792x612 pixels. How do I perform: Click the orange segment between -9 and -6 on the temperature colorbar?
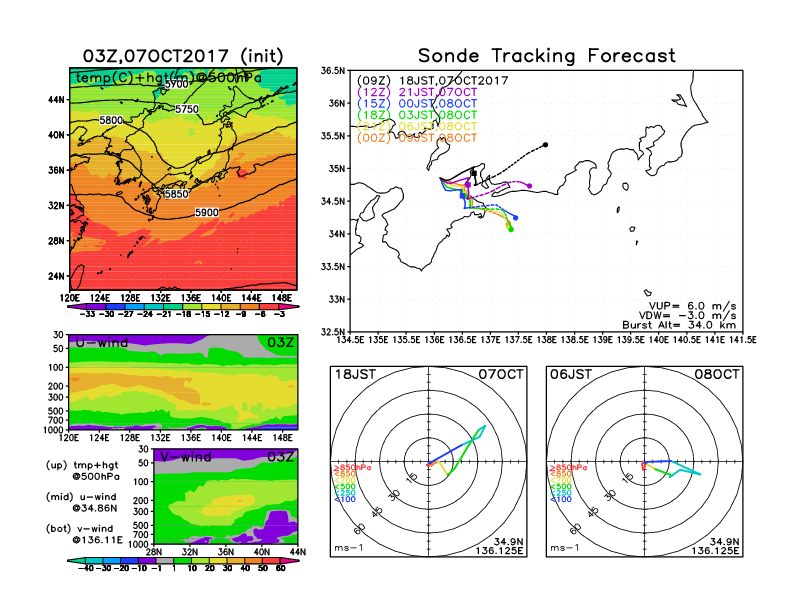pyautogui.click(x=250, y=307)
